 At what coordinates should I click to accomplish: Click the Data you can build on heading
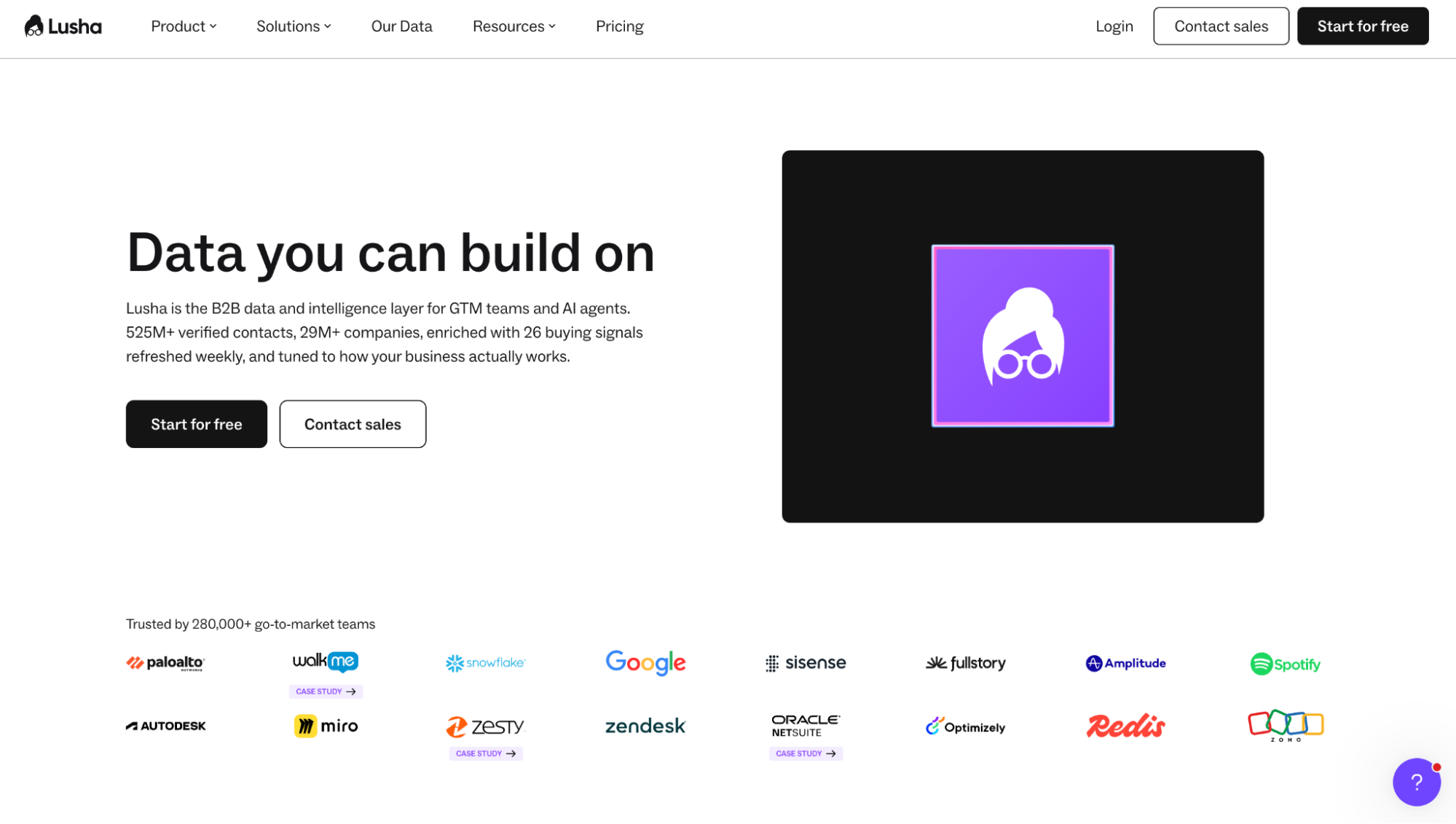coord(390,252)
